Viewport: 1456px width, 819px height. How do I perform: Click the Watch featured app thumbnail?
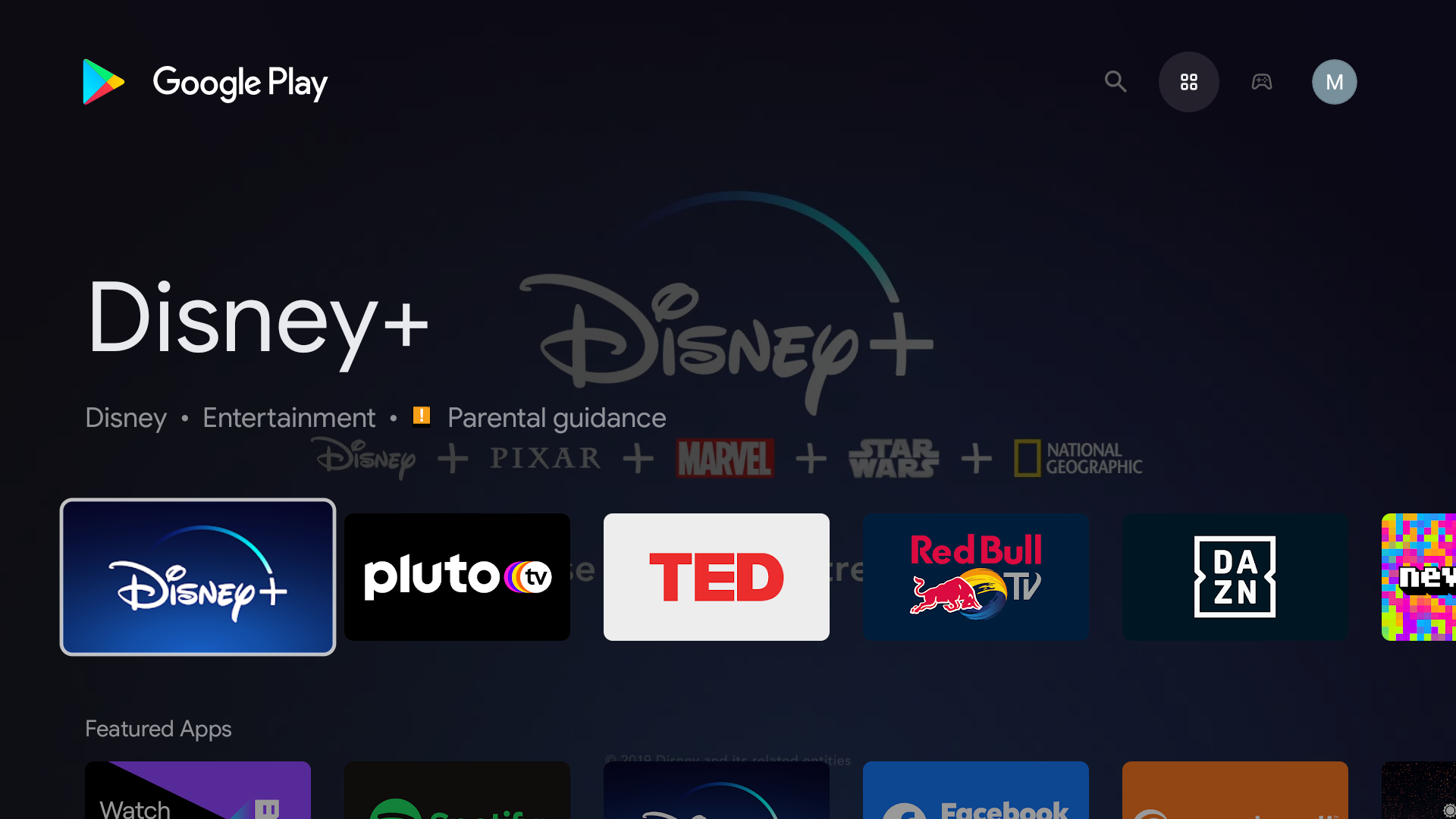click(197, 790)
